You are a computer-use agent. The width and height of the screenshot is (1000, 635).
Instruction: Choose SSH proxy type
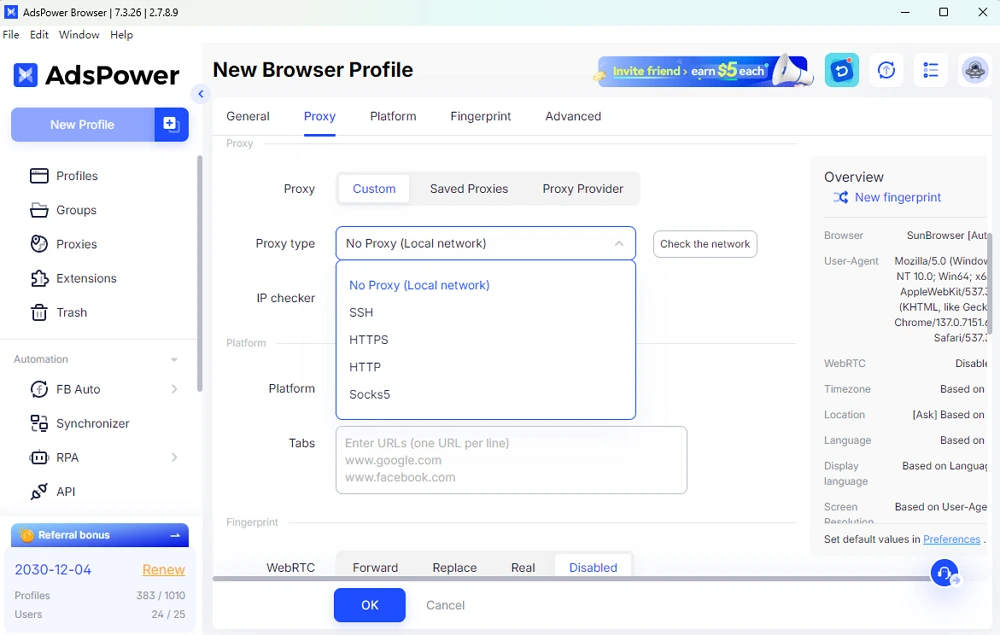point(486,313)
